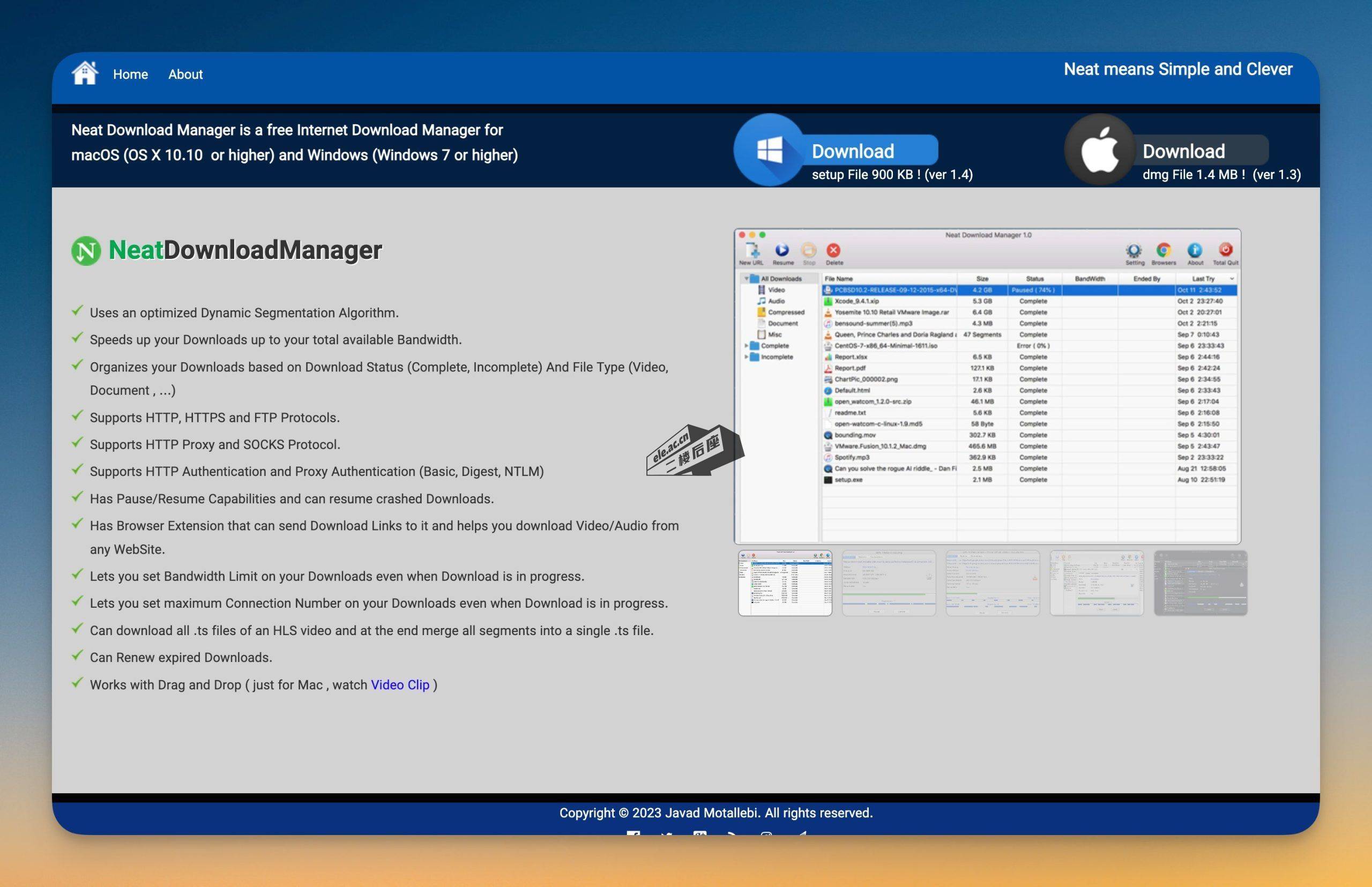Click the Size column header
Image resolution: width=1372 pixels, height=887 pixels.
(x=982, y=279)
